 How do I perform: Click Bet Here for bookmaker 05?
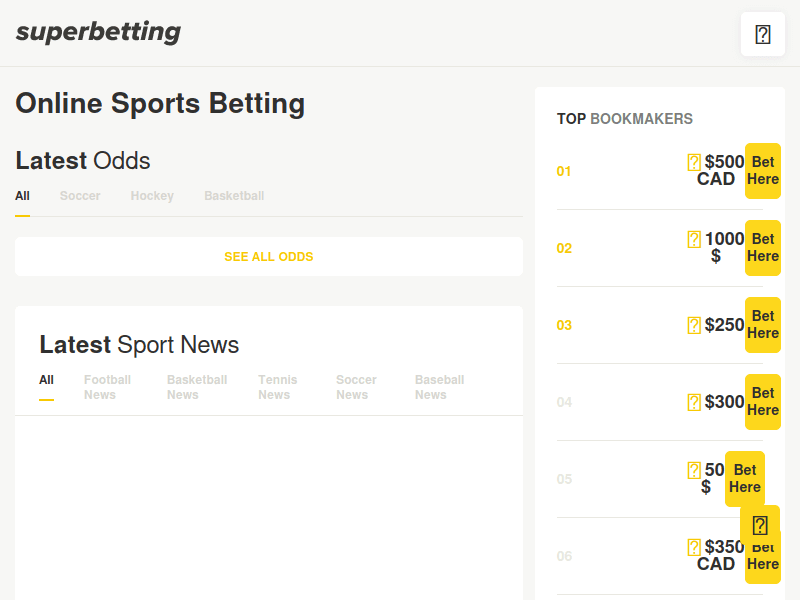click(x=745, y=479)
